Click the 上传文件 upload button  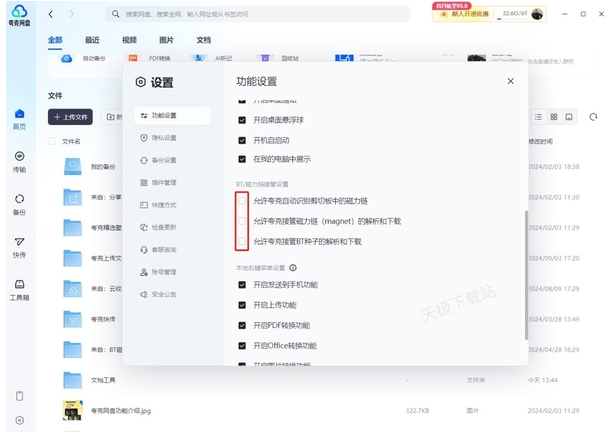pos(71,117)
